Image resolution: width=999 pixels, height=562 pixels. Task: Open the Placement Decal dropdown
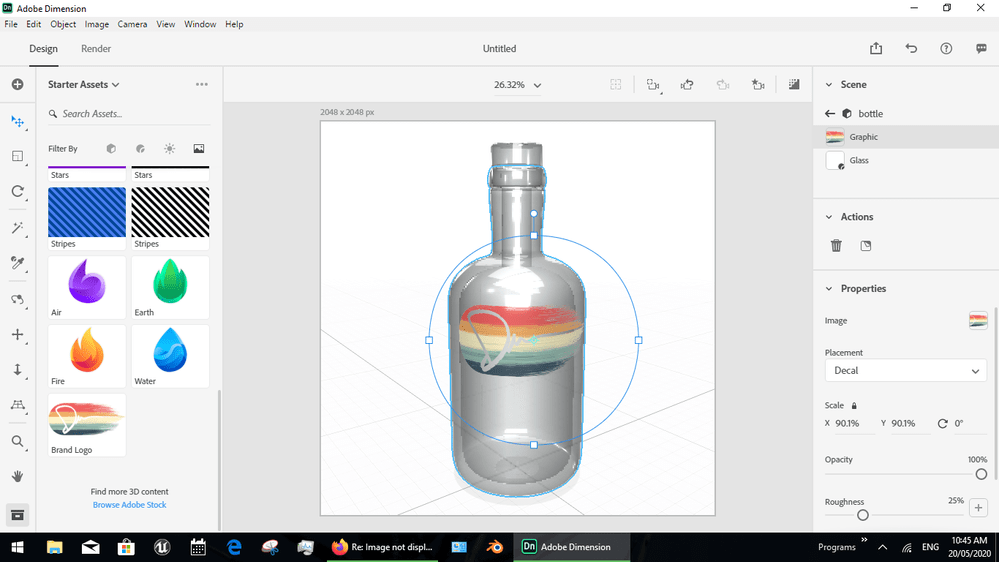[x=905, y=371]
